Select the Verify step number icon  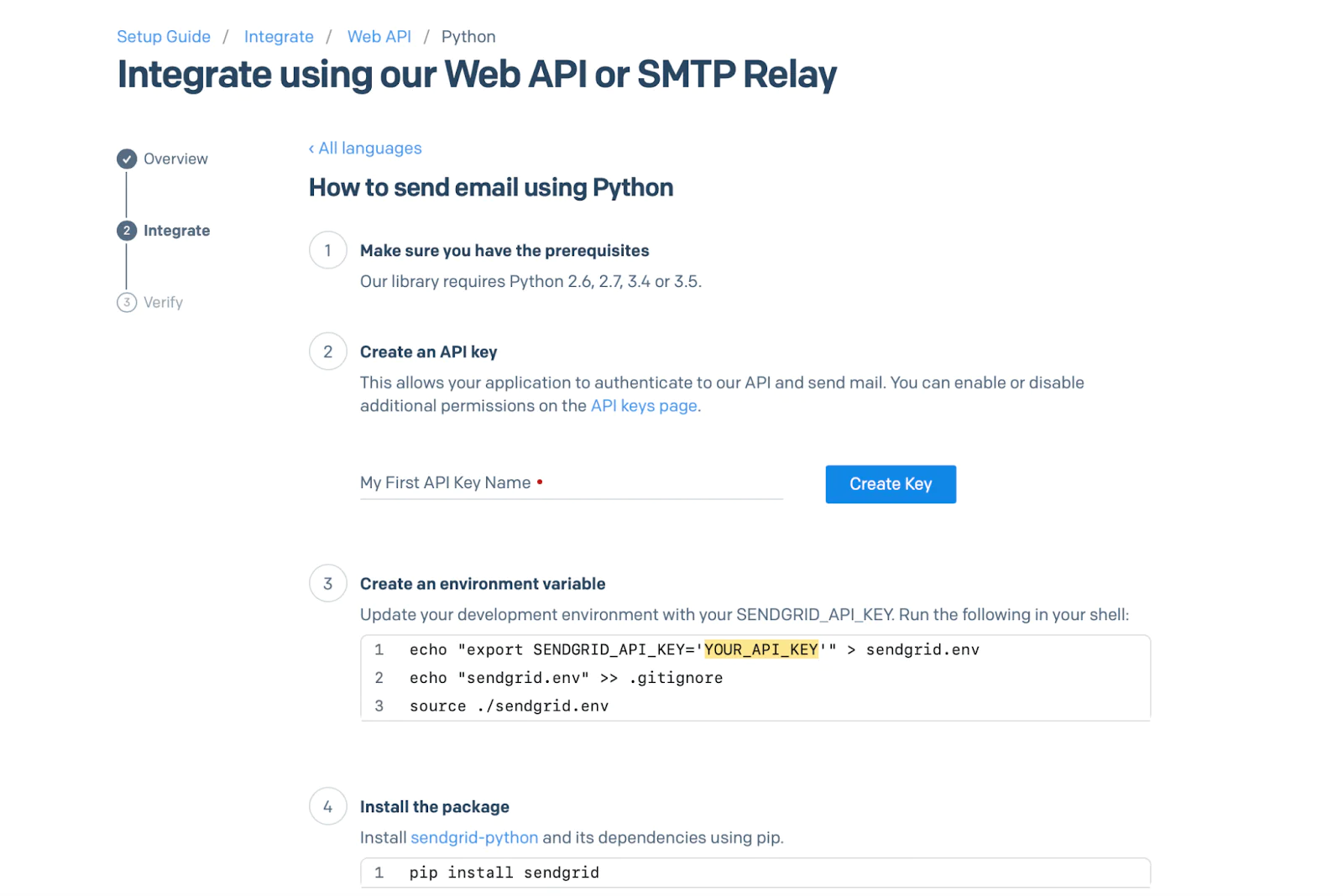[127, 302]
